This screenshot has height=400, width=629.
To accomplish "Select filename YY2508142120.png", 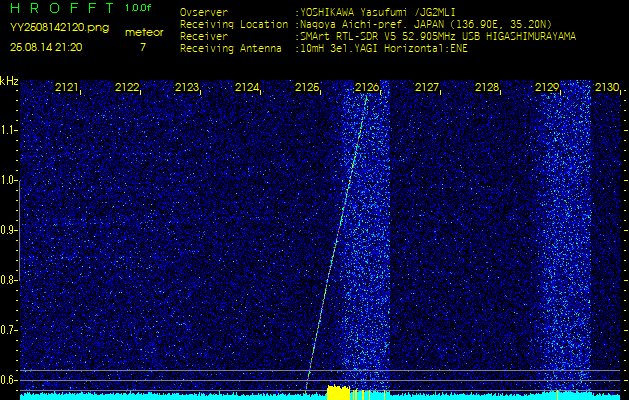I will pyautogui.click(x=59, y=27).
